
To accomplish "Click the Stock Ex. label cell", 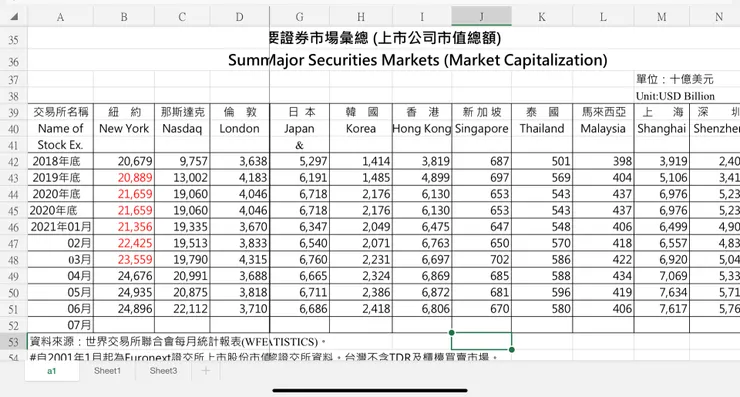I will click(60, 145).
